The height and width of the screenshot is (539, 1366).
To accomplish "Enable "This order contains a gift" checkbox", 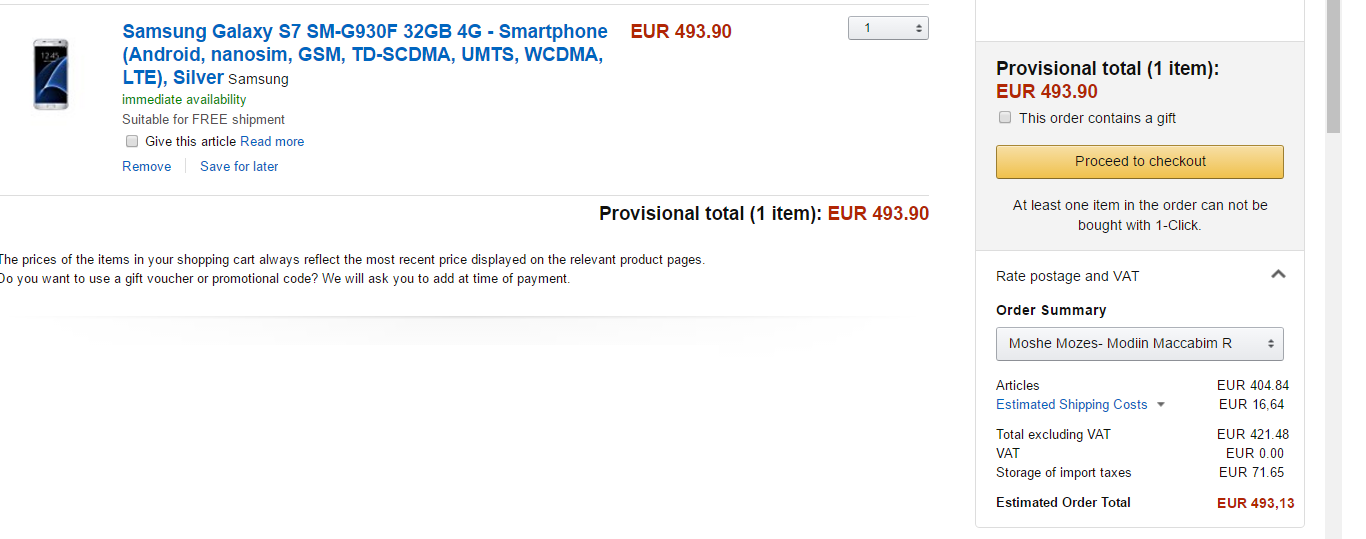I will click(x=1005, y=118).
